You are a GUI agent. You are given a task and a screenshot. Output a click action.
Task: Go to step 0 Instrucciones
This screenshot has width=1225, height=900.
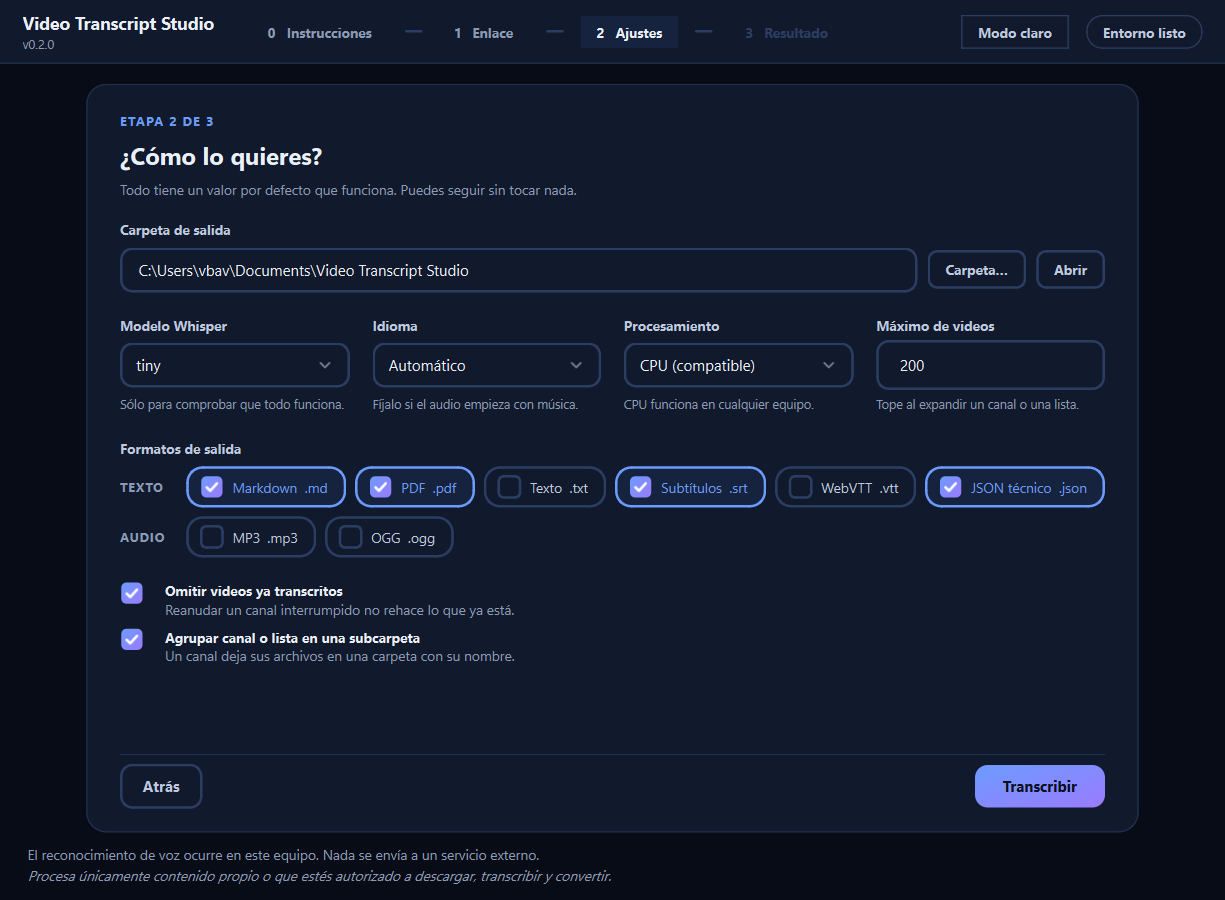tap(320, 33)
